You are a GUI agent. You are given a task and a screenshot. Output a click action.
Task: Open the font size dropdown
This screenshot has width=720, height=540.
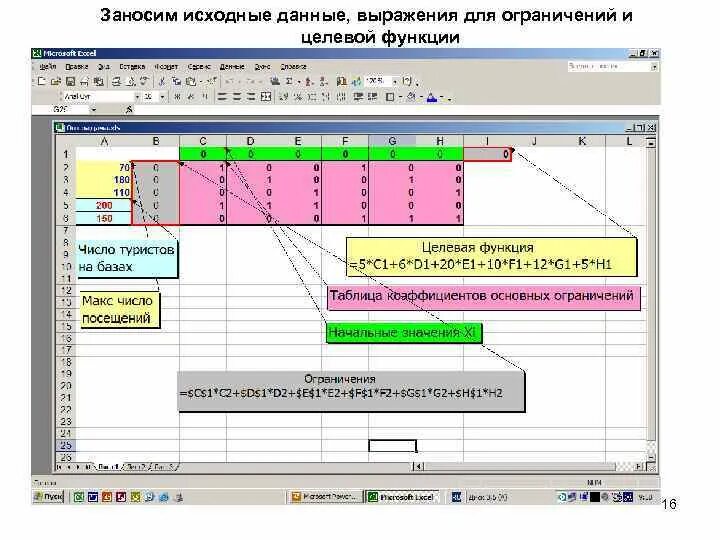pyautogui.click(x=162, y=97)
